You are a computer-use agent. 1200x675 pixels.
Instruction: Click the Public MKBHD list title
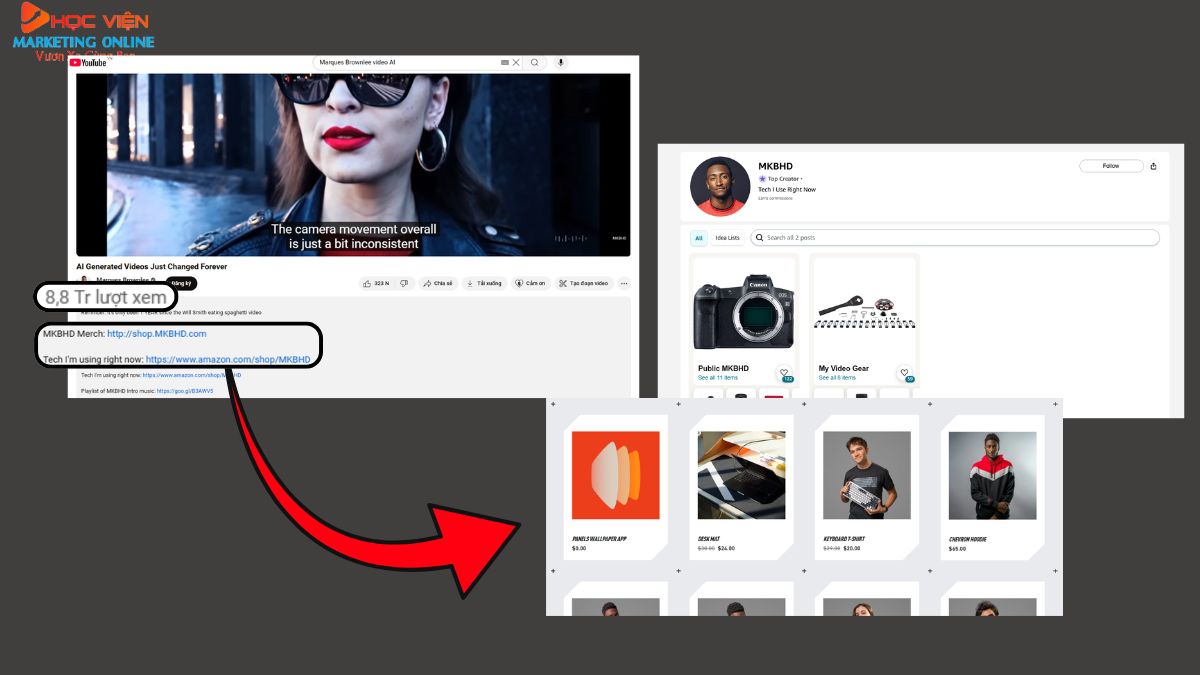[723, 368]
